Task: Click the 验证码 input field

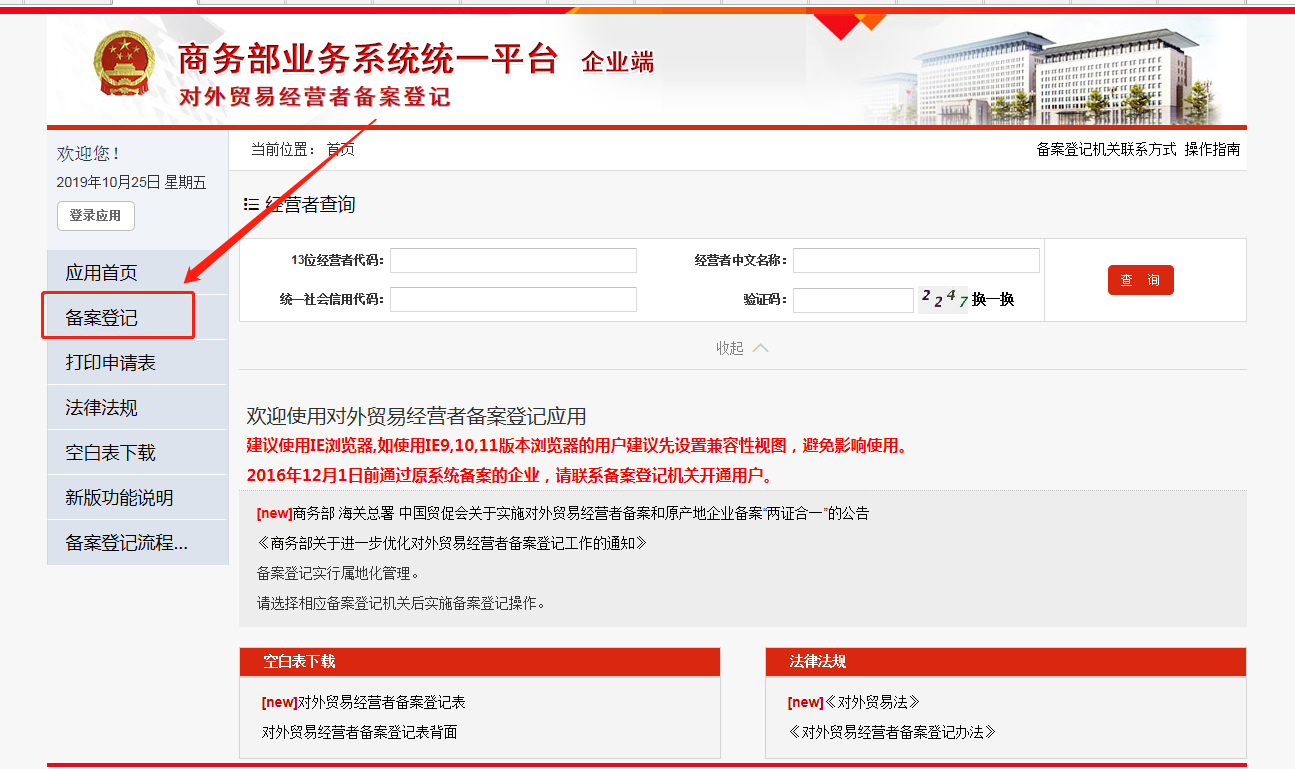Action: tap(852, 300)
